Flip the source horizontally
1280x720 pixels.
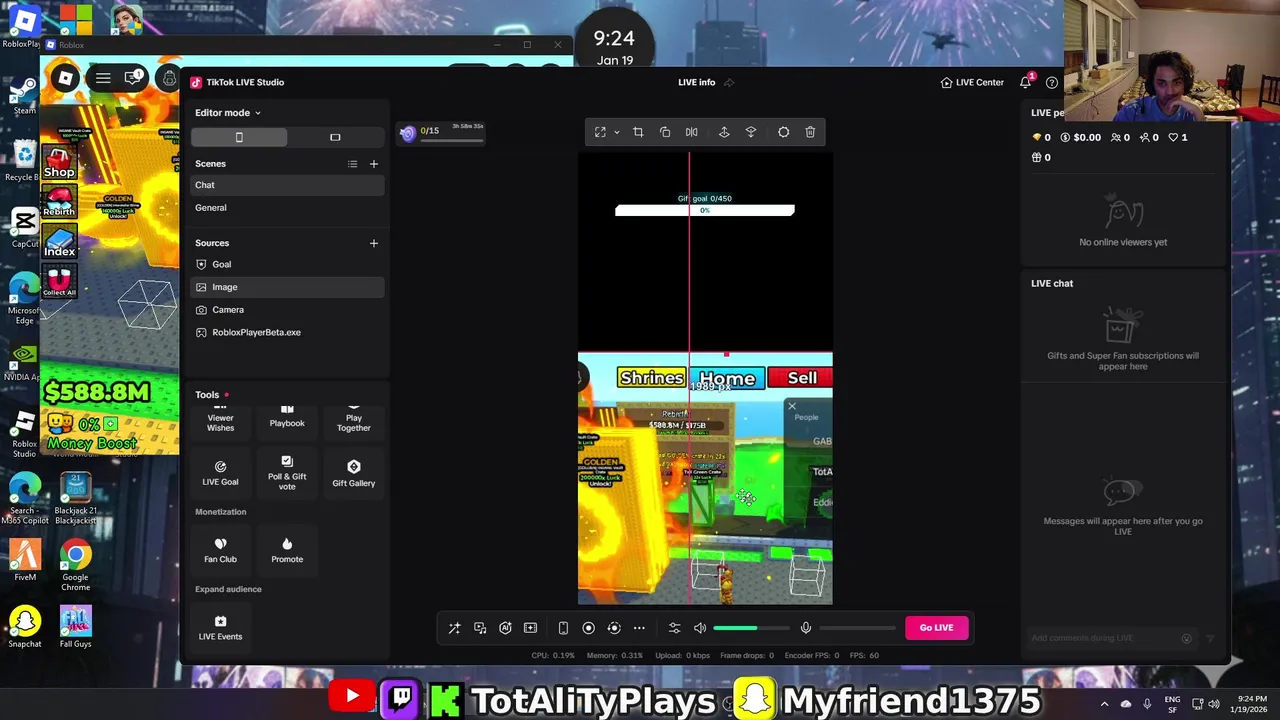(x=691, y=132)
